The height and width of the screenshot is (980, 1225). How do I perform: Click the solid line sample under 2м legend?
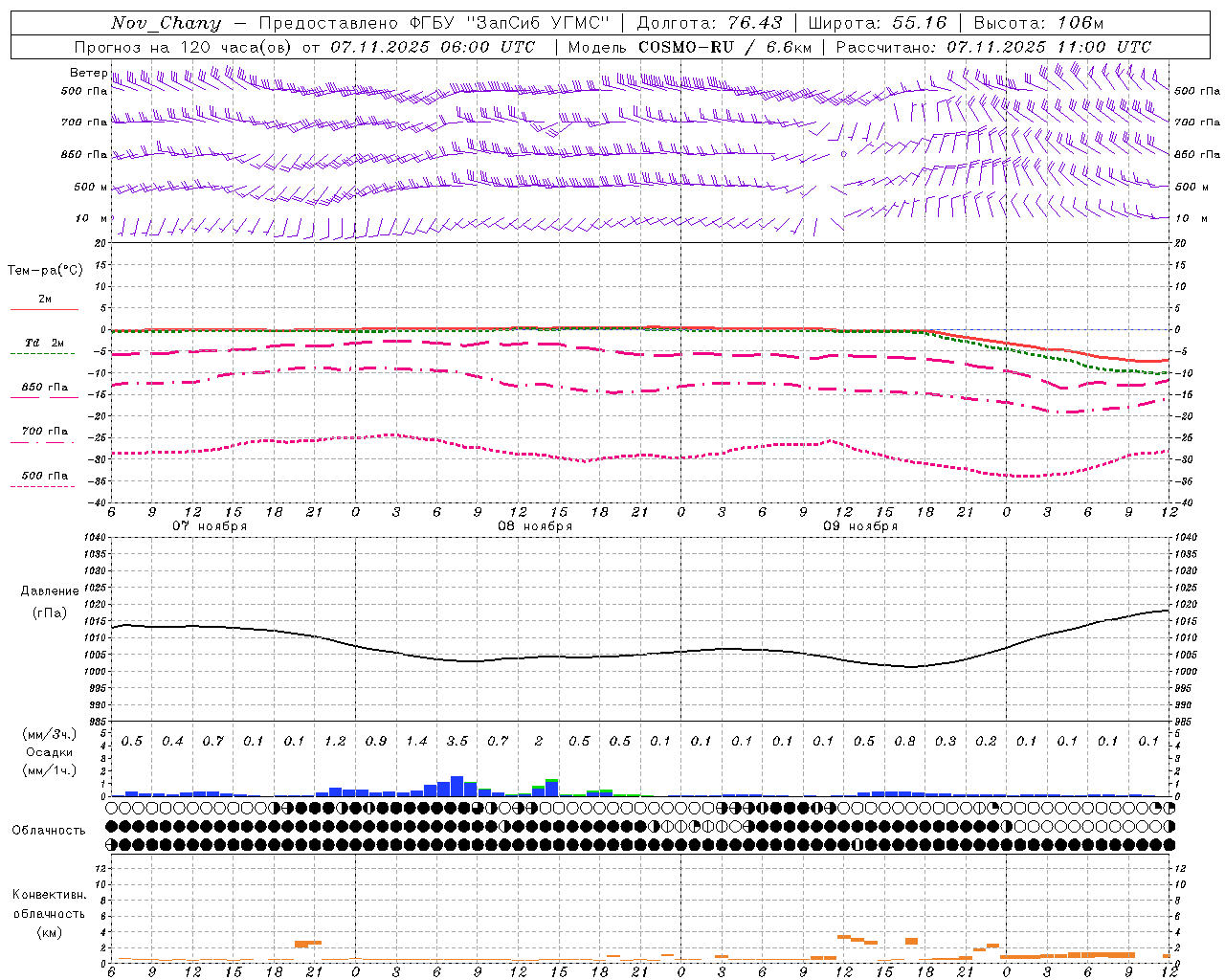point(44,309)
